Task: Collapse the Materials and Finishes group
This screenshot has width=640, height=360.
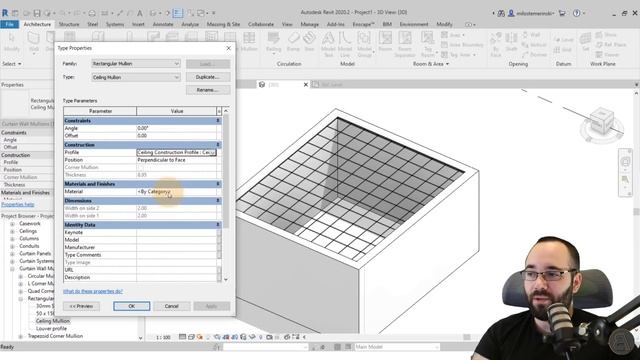Action: [218, 184]
